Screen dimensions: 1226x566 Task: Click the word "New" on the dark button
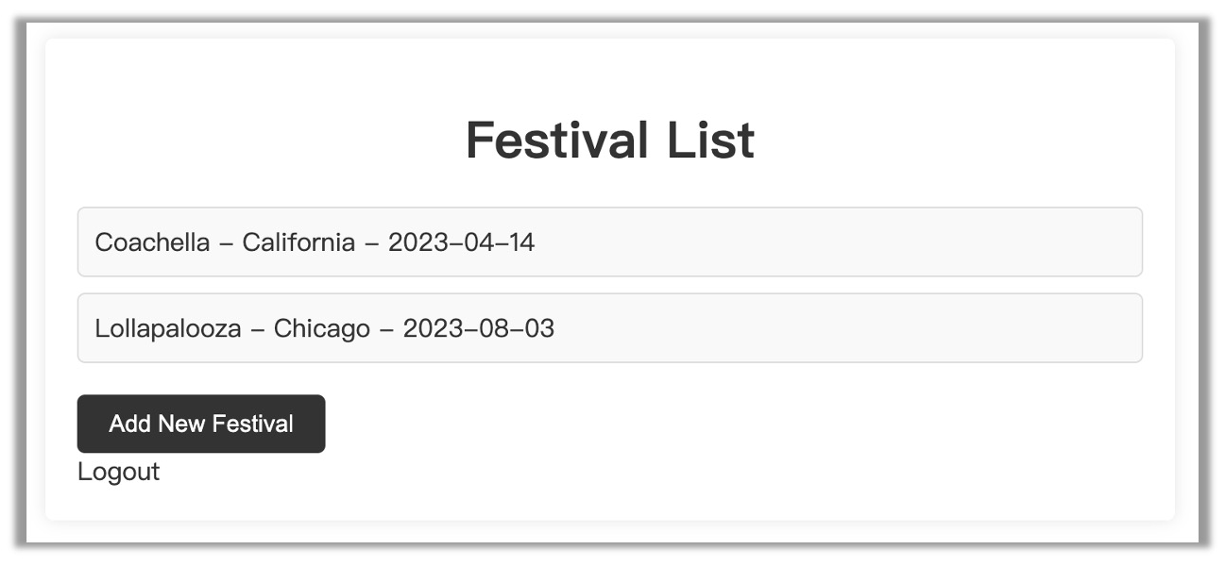pos(180,424)
